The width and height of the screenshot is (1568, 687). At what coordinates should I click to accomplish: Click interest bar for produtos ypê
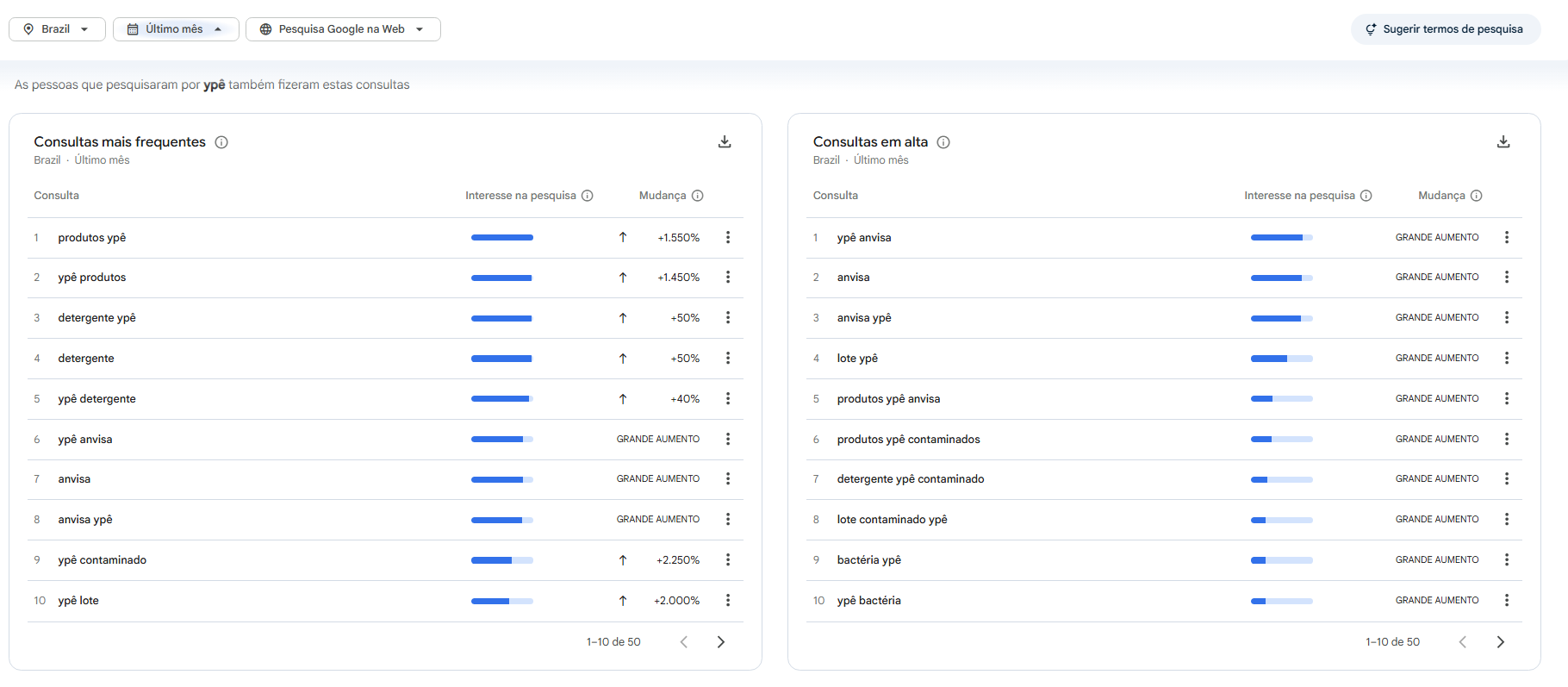502,237
